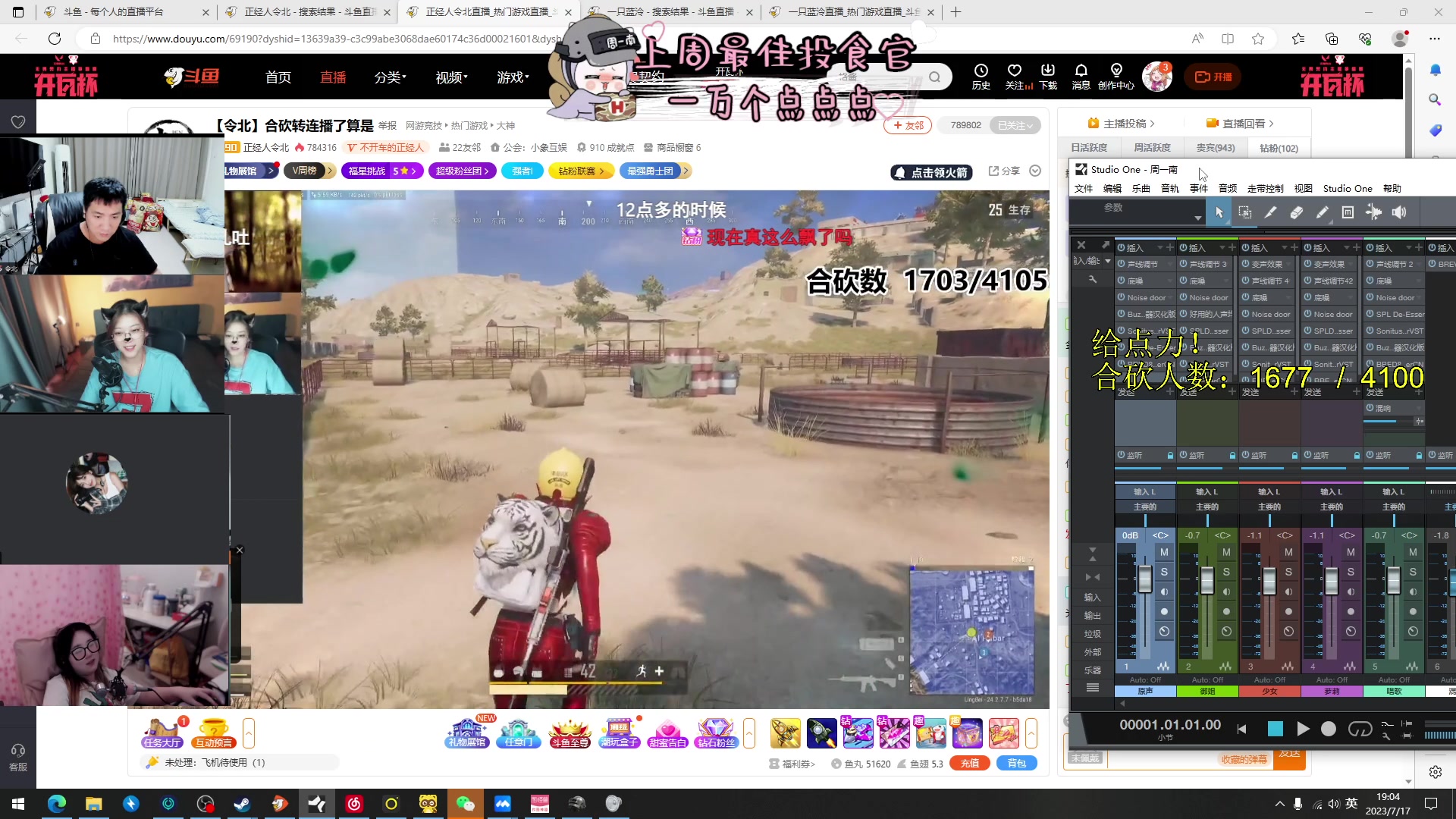Viewport: 1456px width, 819px height.
Task: Open the mixer wrench settings icon
Action: point(1093,280)
